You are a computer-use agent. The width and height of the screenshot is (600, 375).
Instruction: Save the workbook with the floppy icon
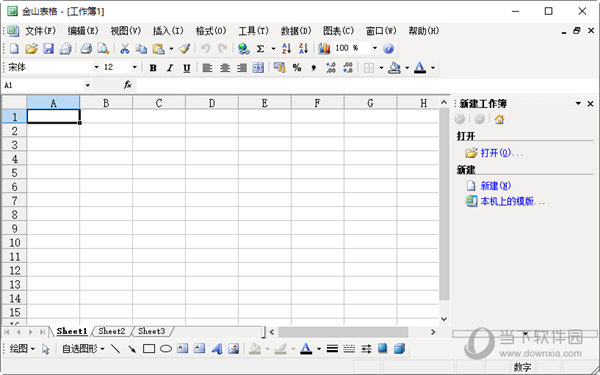48,49
